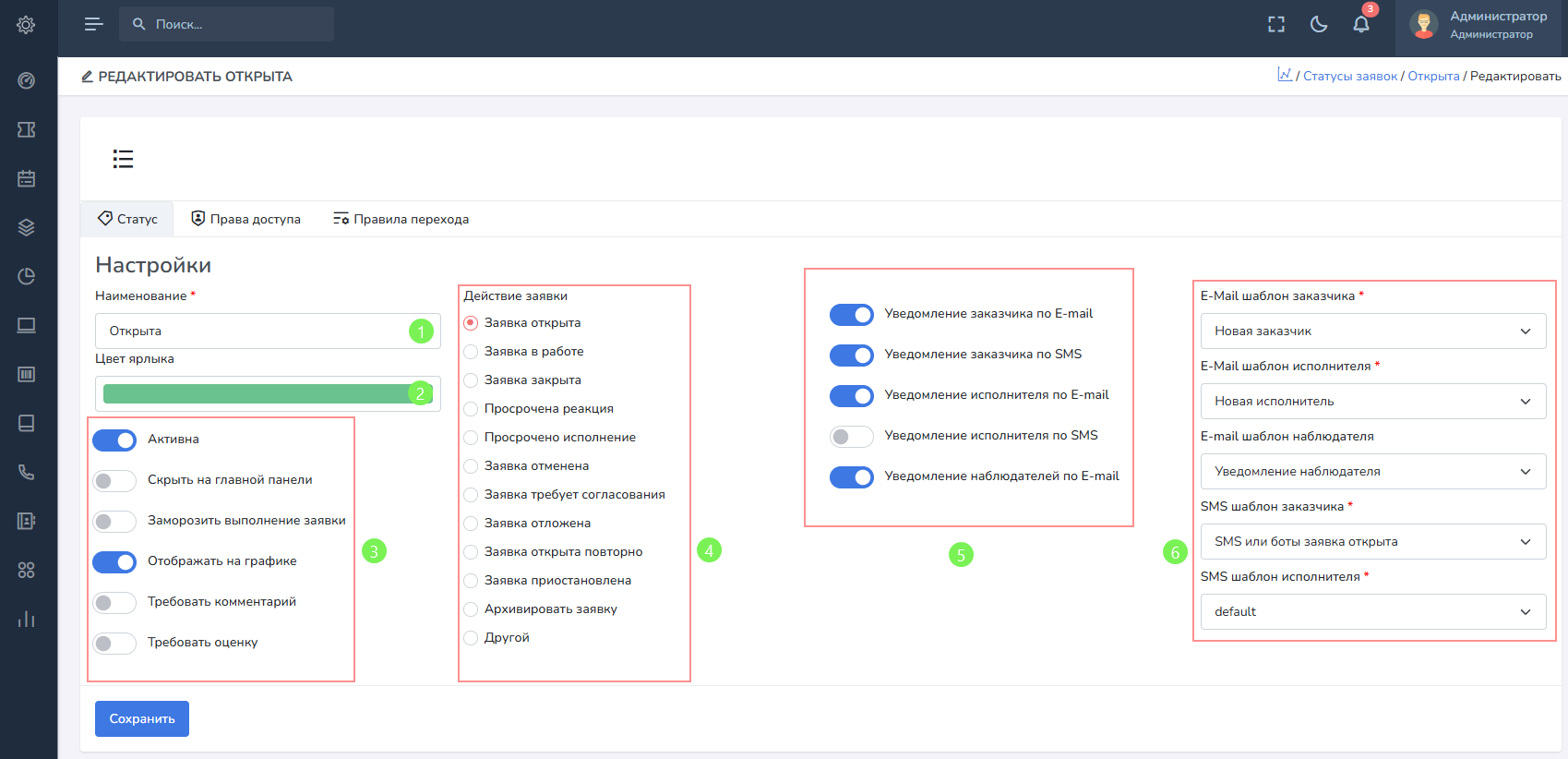Switch to Права доступа tab
The height and width of the screenshot is (759, 1568).
pyautogui.click(x=245, y=219)
